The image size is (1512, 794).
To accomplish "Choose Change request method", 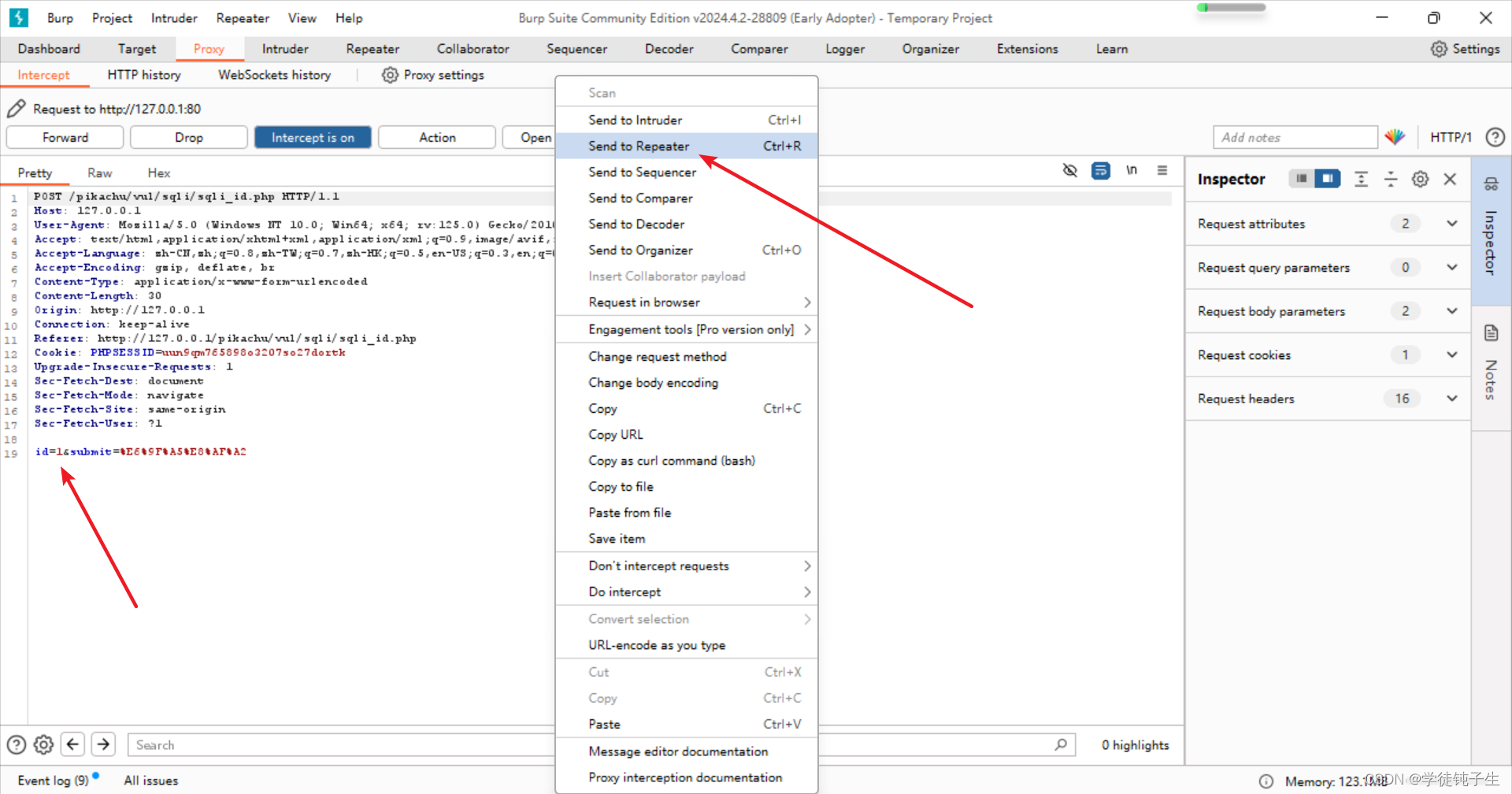I will pyautogui.click(x=687, y=356).
